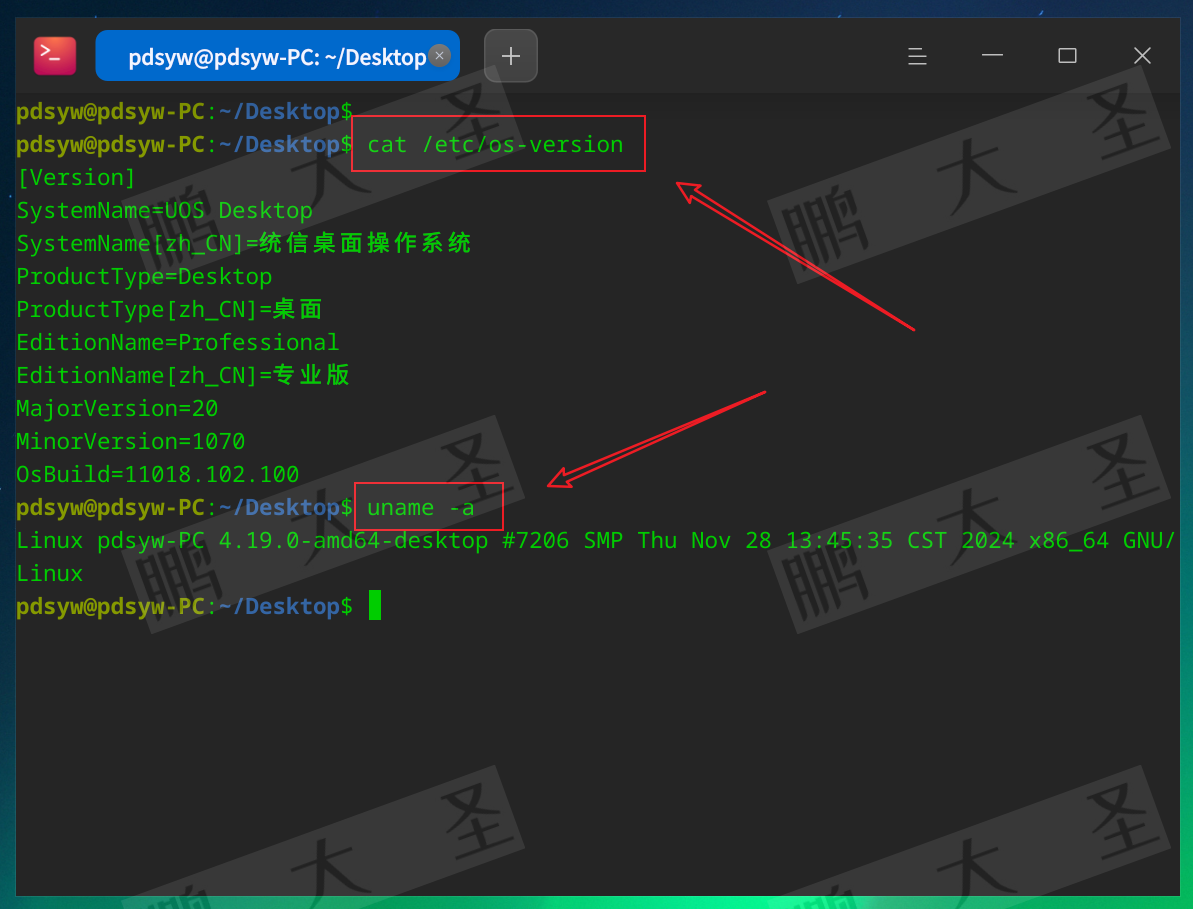Click the green terminal cursor block

point(375,605)
